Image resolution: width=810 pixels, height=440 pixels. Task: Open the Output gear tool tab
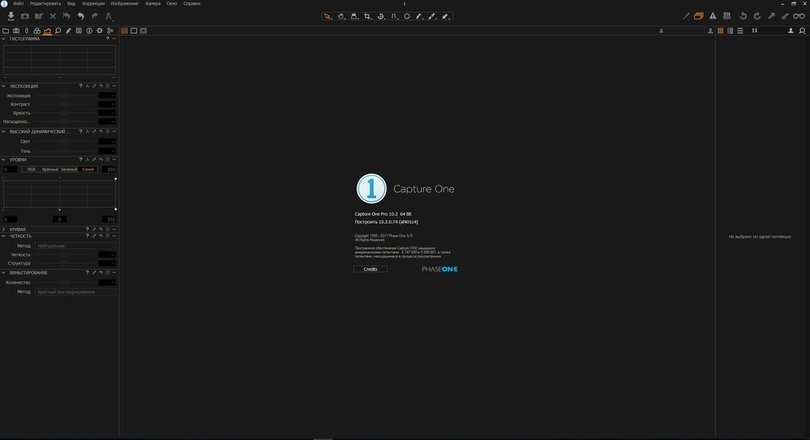pyautogui.click(x=100, y=31)
